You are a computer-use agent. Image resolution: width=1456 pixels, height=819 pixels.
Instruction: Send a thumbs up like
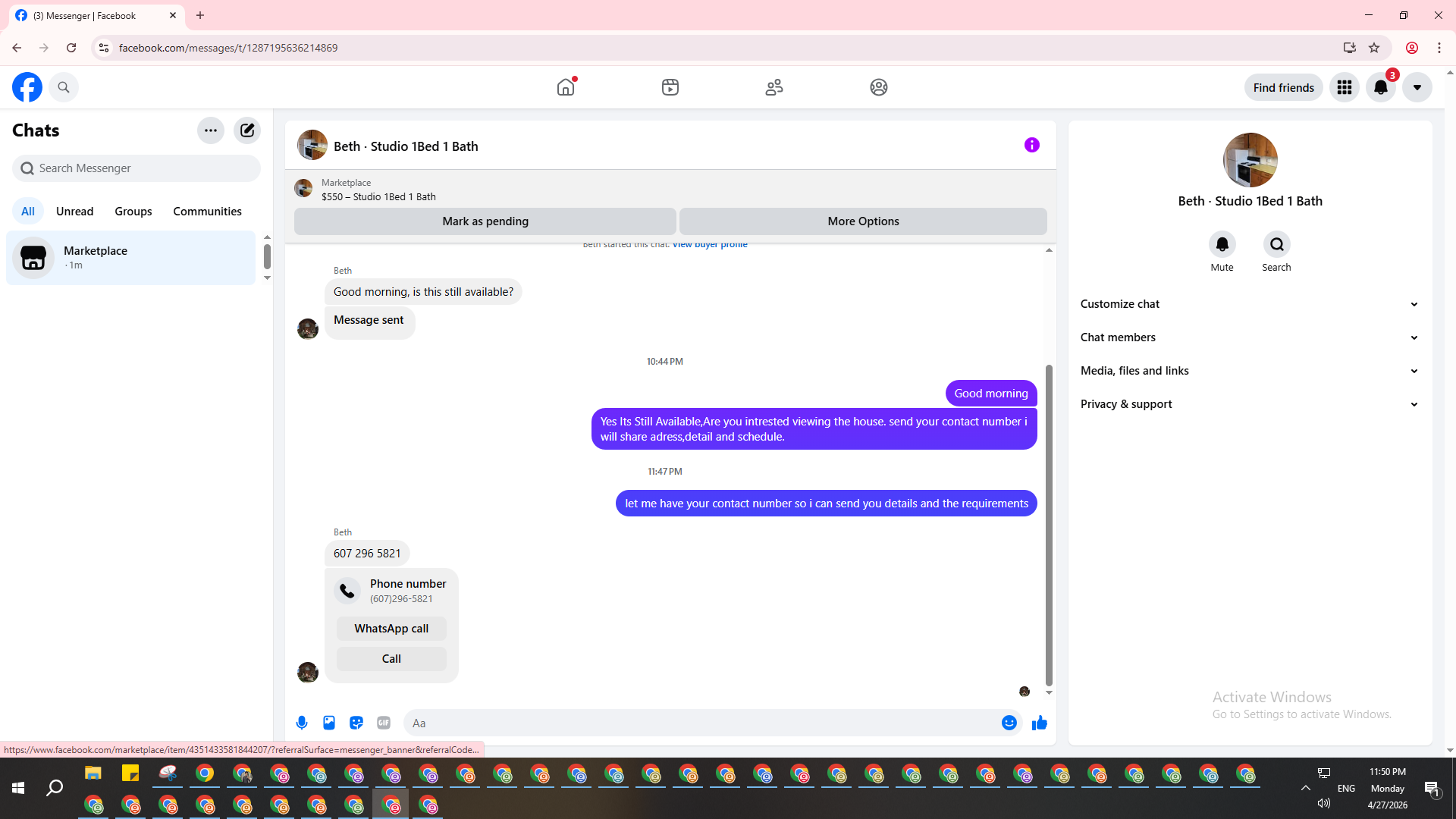pos(1040,723)
